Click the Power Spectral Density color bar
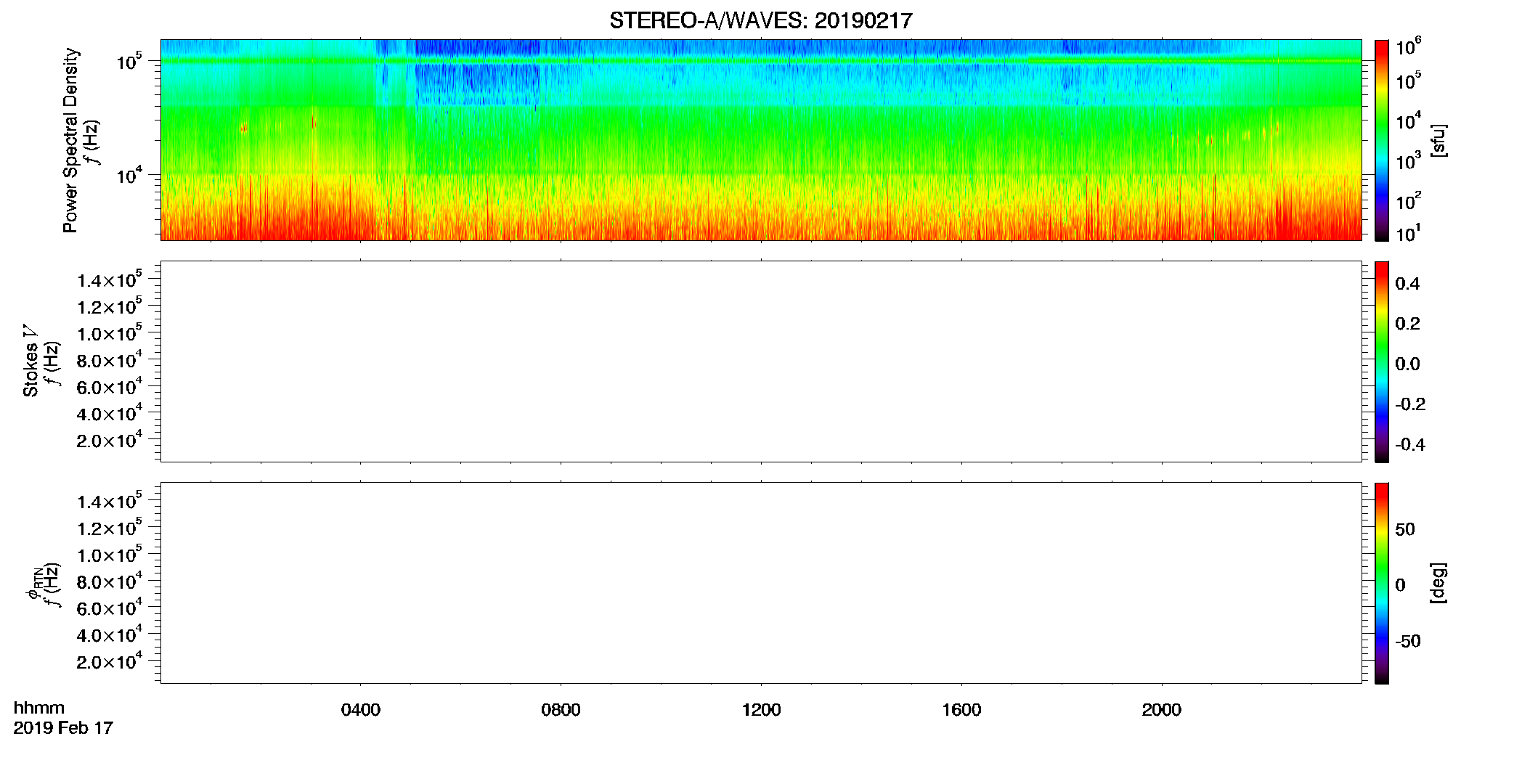This screenshot has height=784, width=1522. (1382, 140)
